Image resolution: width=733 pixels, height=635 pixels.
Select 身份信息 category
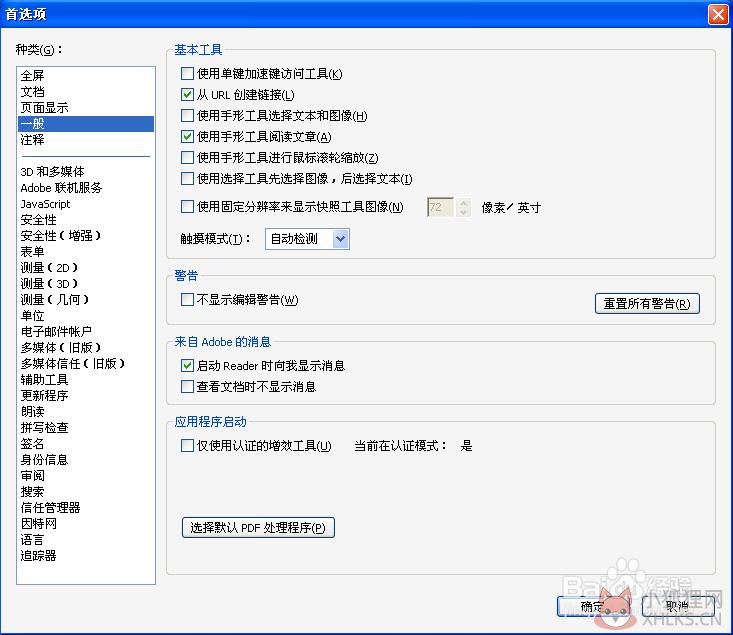click(86, 460)
